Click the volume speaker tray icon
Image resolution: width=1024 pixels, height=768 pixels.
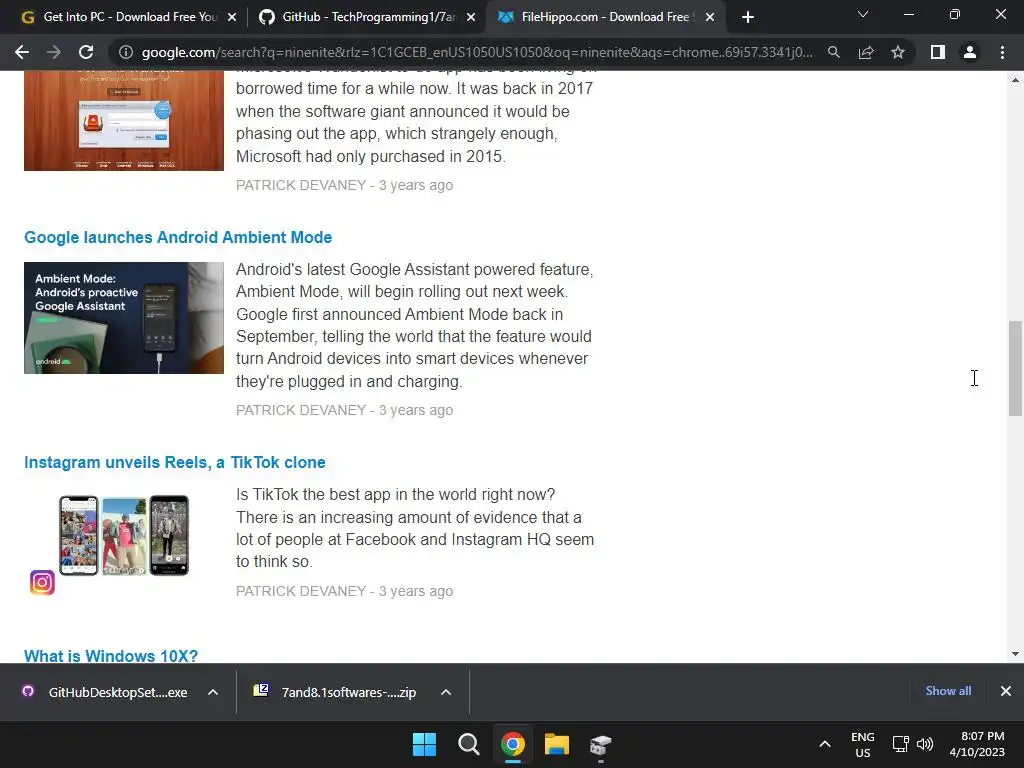(924, 744)
